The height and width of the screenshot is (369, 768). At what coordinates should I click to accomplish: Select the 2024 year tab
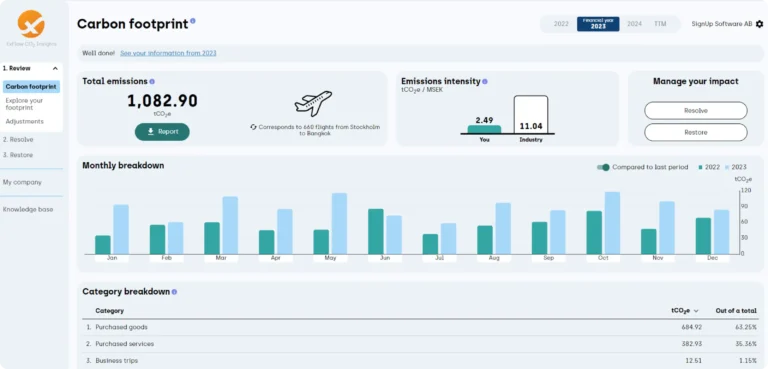coord(634,24)
